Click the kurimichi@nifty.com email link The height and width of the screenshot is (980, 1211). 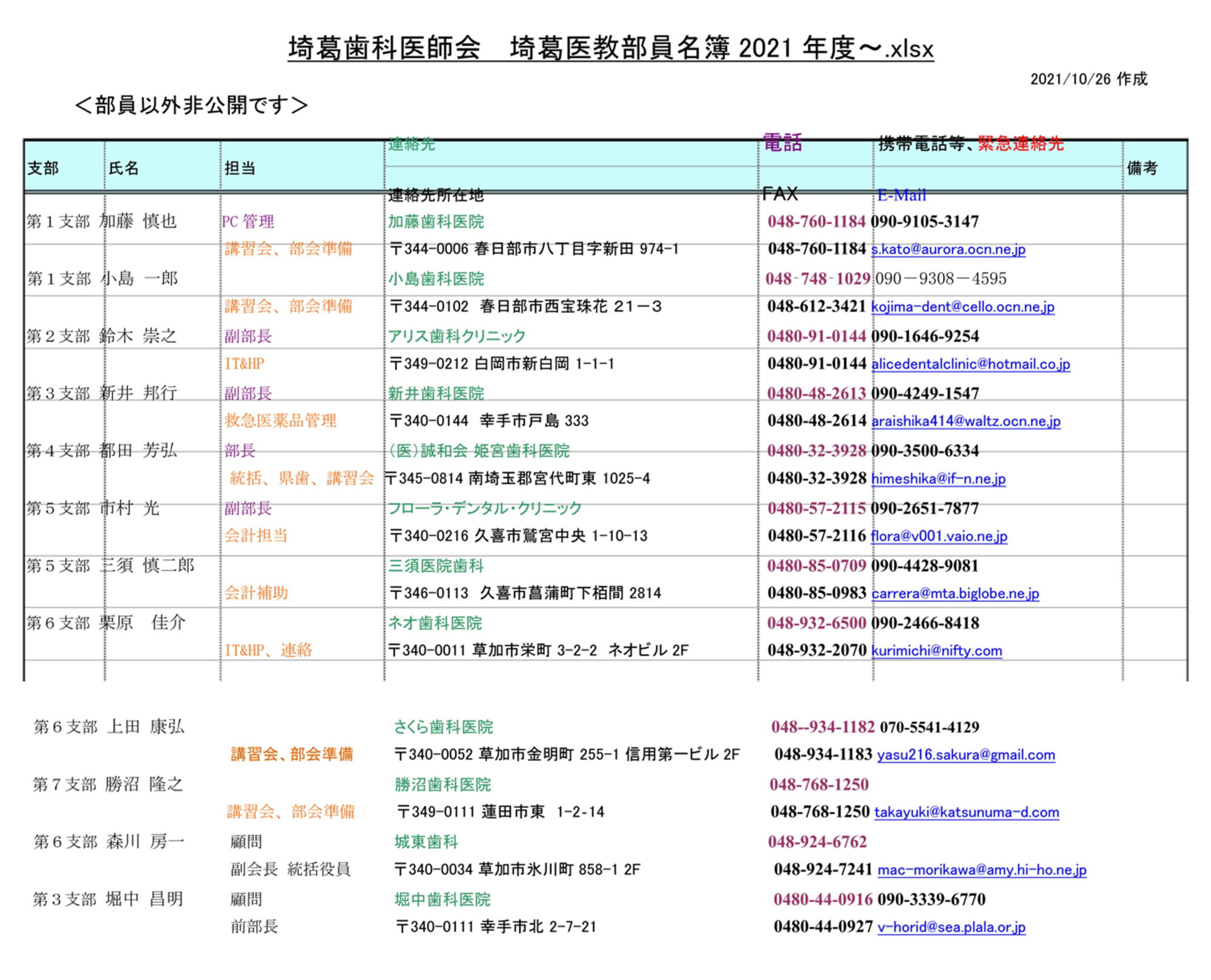tap(937, 651)
